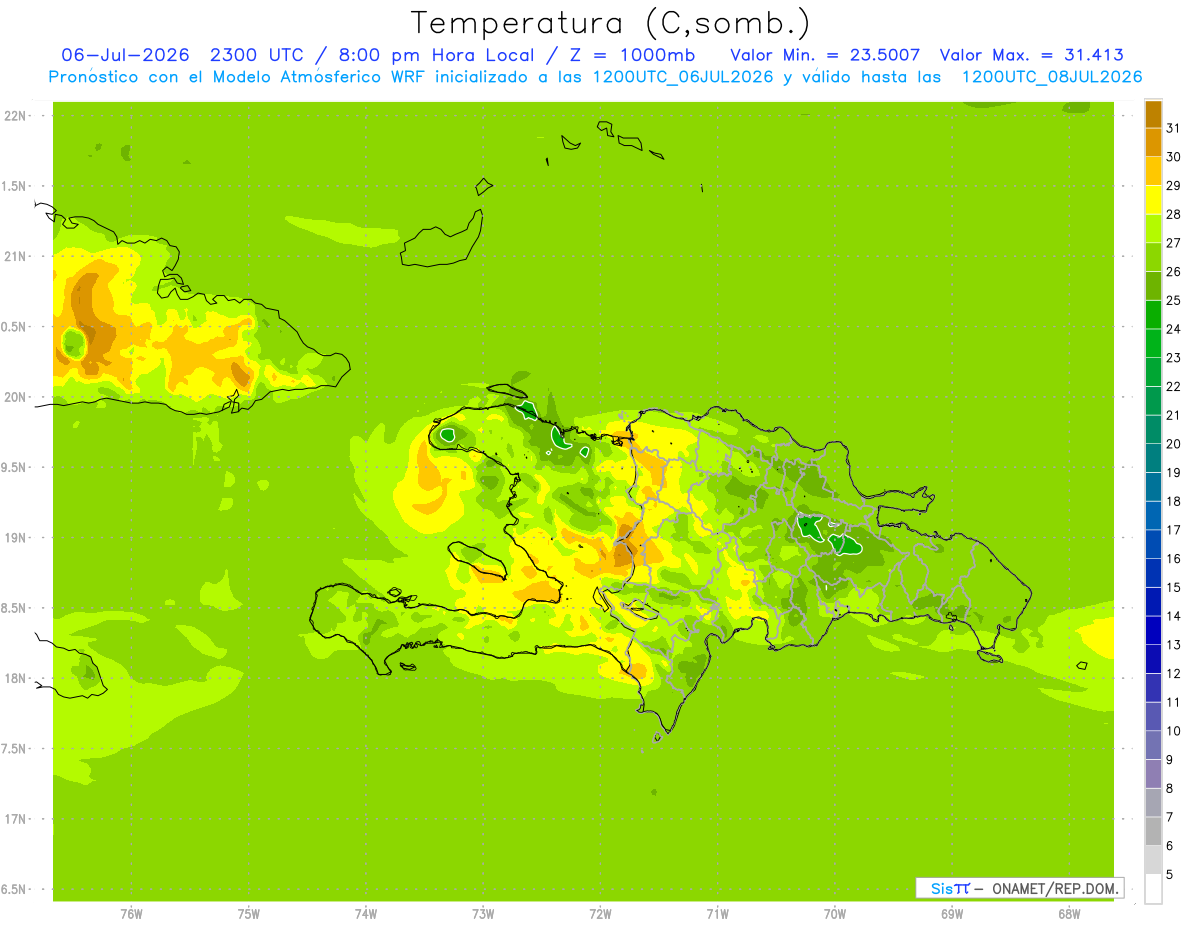Click the "2300 UTC" time text
The width and height of the screenshot is (1200, 927).
[257, 55]
